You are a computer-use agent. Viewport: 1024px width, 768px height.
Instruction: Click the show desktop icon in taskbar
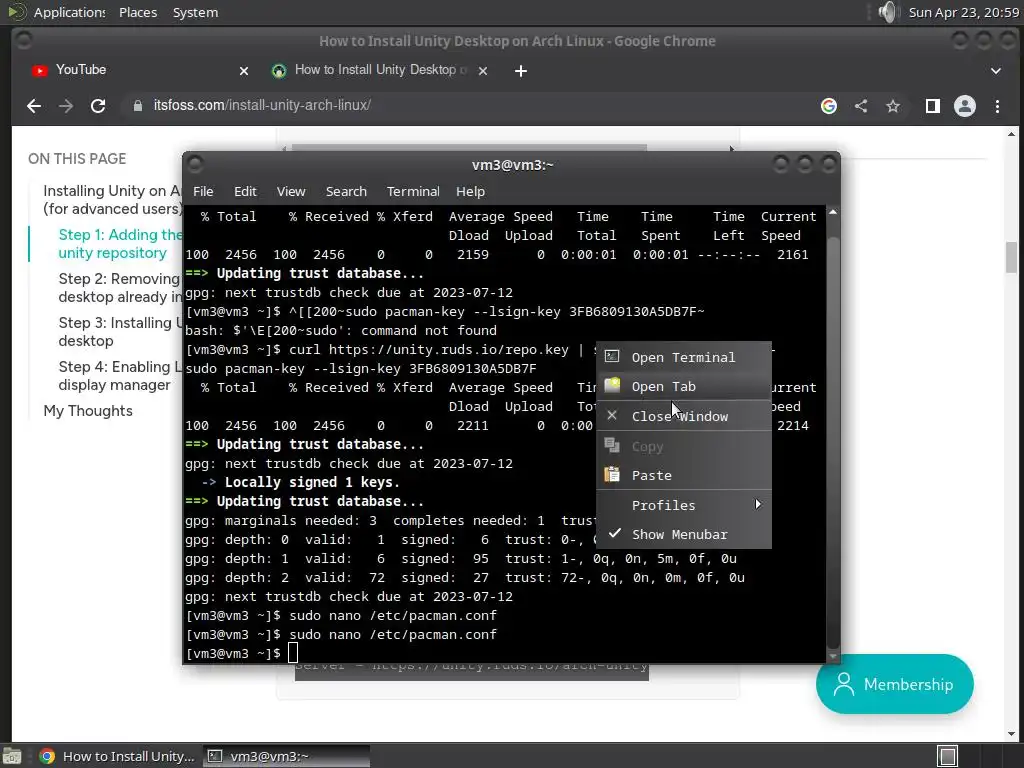(11, 756)
